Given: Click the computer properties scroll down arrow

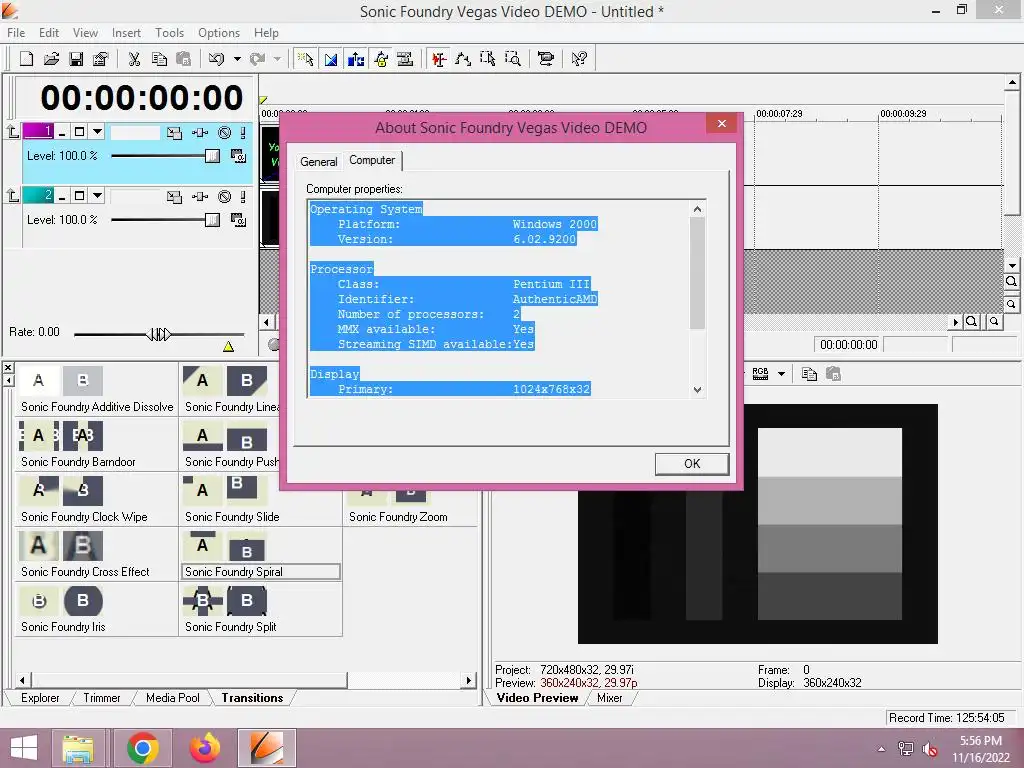Looking at the screenshot, I should pos(697,390).
